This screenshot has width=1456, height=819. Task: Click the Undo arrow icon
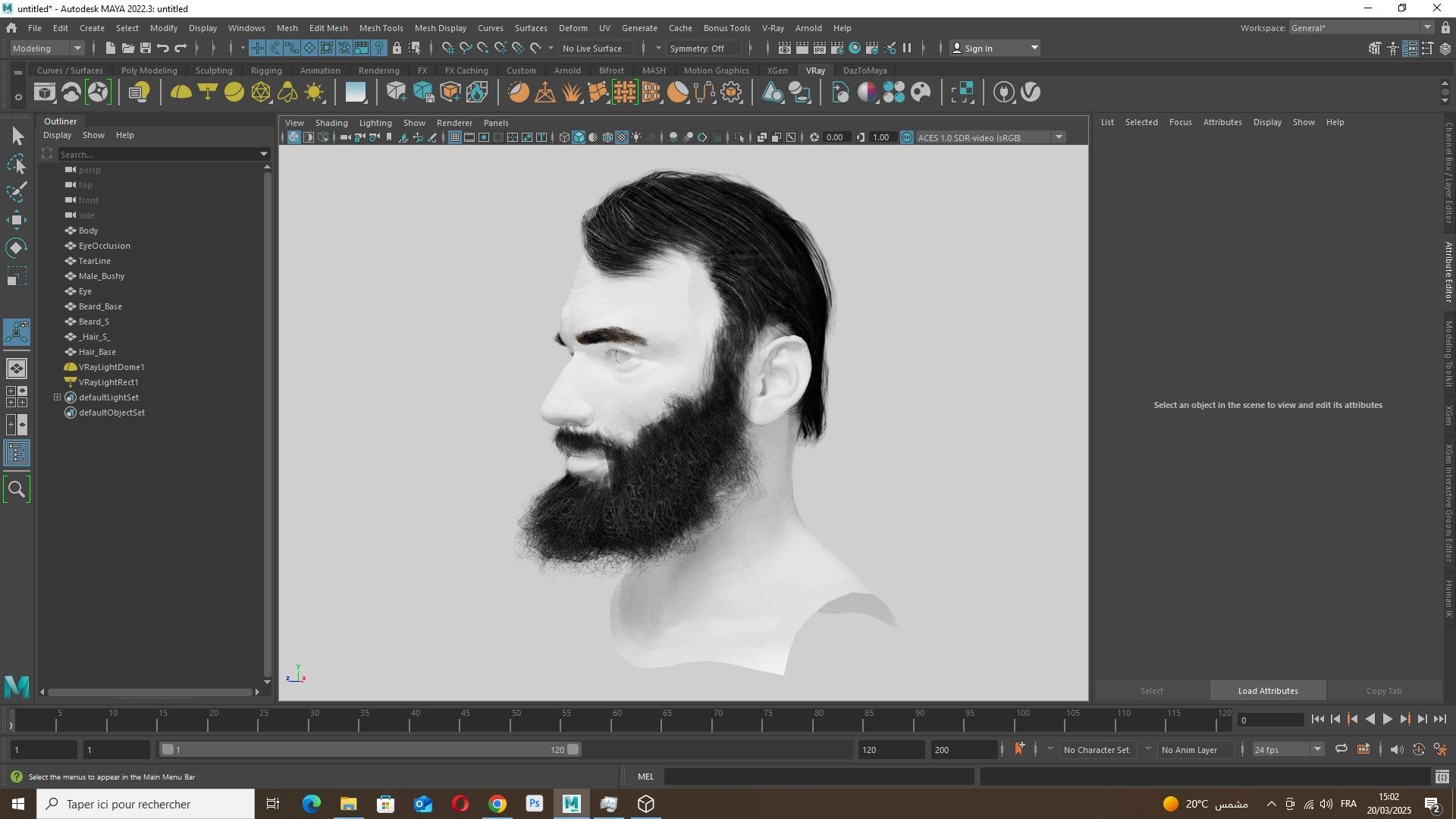pyautogui.click(x=163, y=48)
